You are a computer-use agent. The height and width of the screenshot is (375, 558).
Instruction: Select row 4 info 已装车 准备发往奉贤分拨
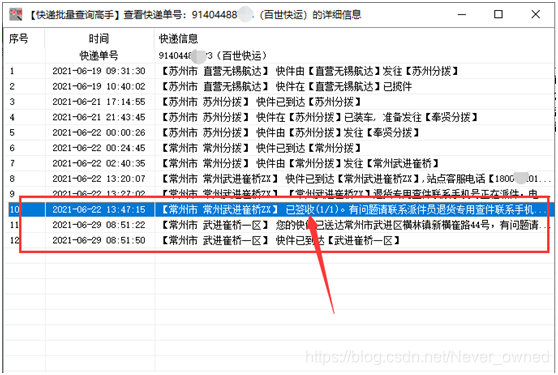tap(320, 117)
